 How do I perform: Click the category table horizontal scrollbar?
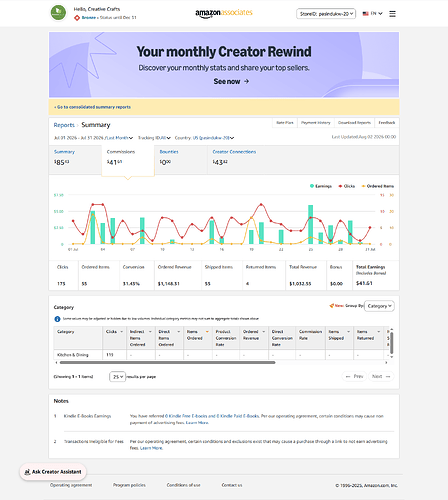tap(166, 362)
